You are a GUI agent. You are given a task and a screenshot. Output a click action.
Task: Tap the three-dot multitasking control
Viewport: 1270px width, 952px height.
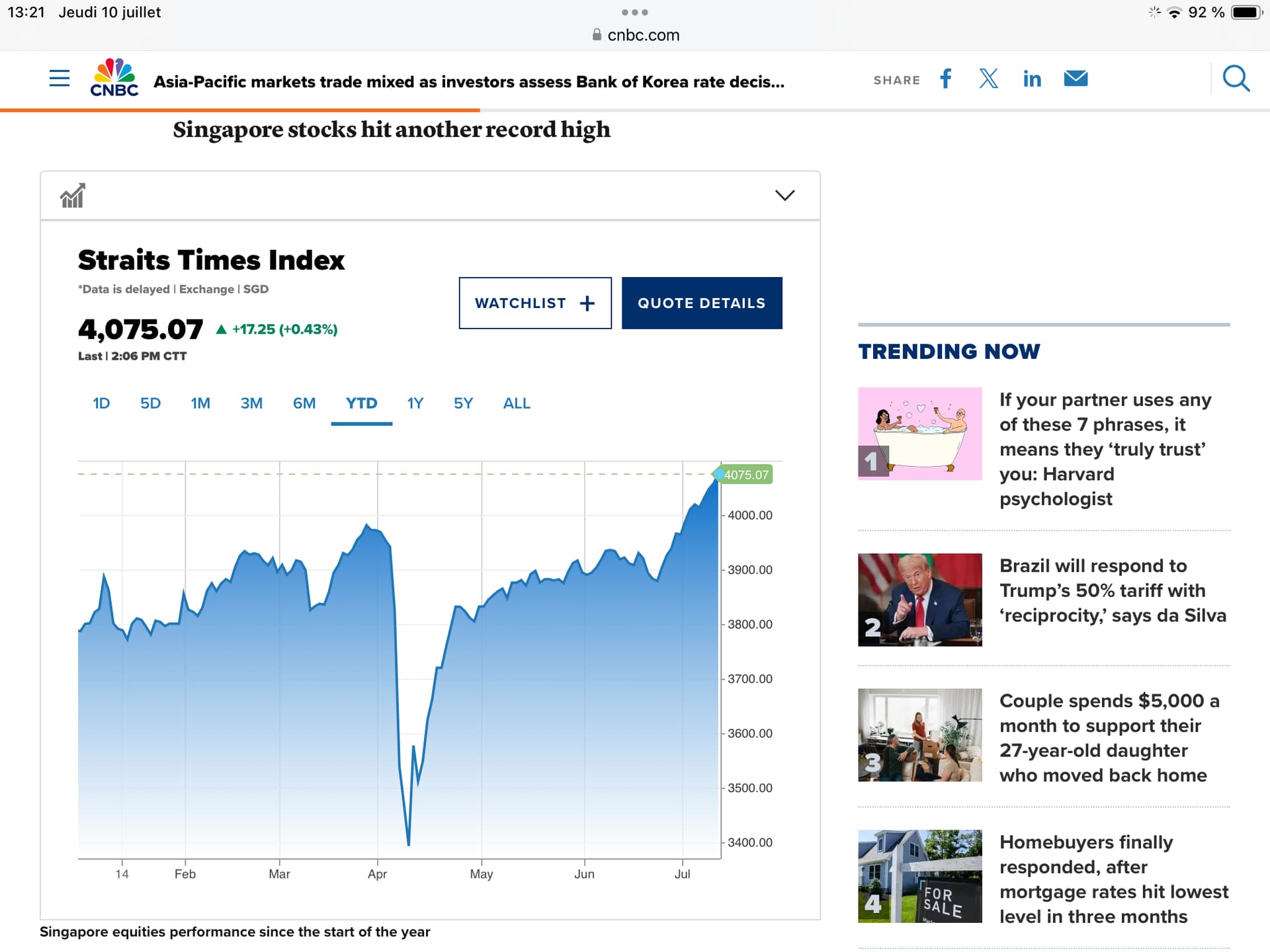point(635,12)
